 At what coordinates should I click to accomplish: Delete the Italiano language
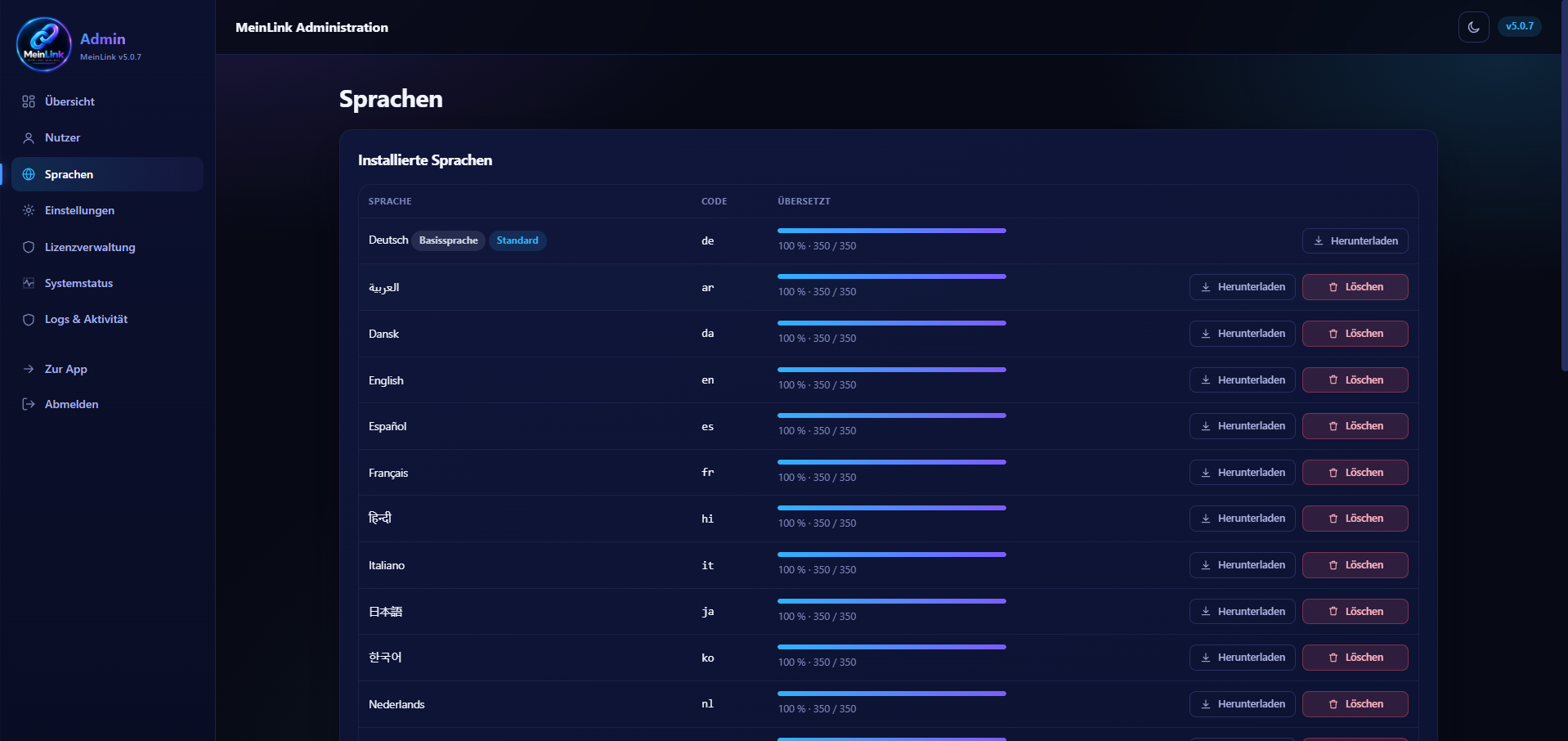[1355, 565]
